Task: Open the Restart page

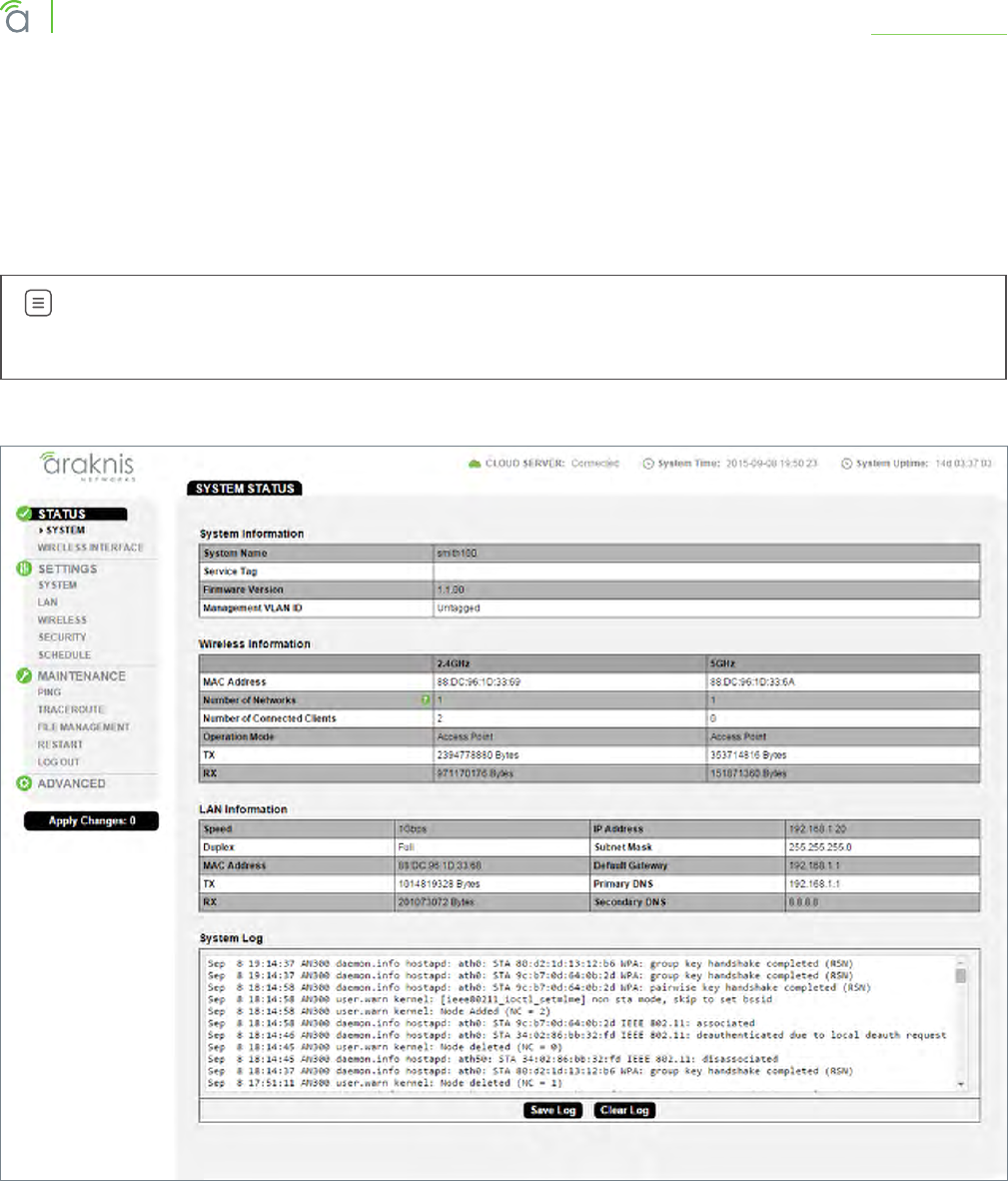Action: [x=60, y=744]
